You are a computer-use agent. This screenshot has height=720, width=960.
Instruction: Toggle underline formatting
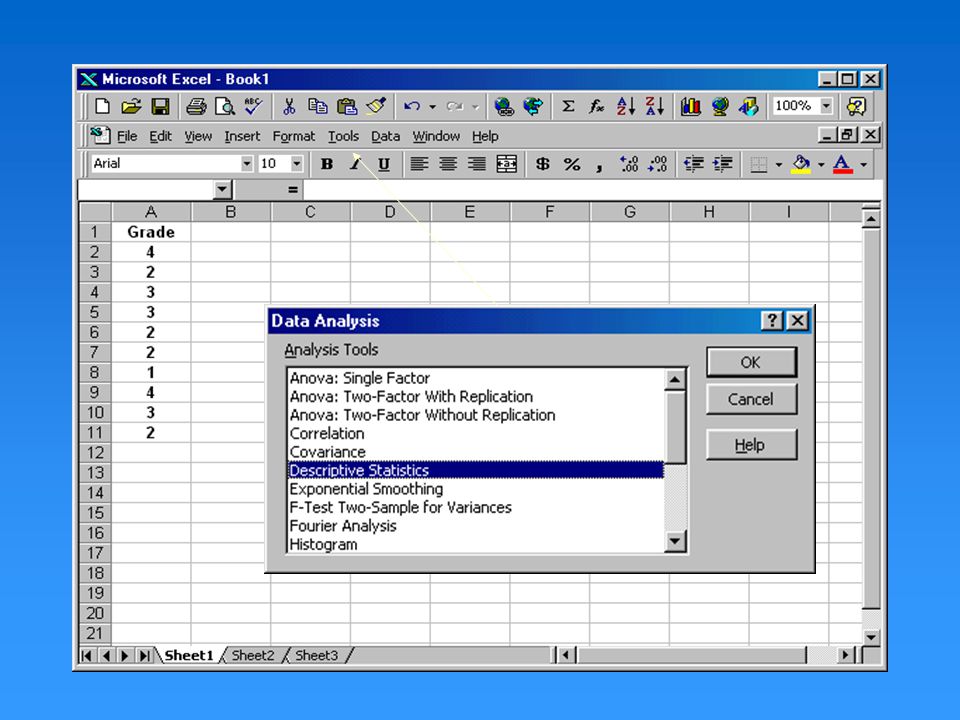pos(384,164)
